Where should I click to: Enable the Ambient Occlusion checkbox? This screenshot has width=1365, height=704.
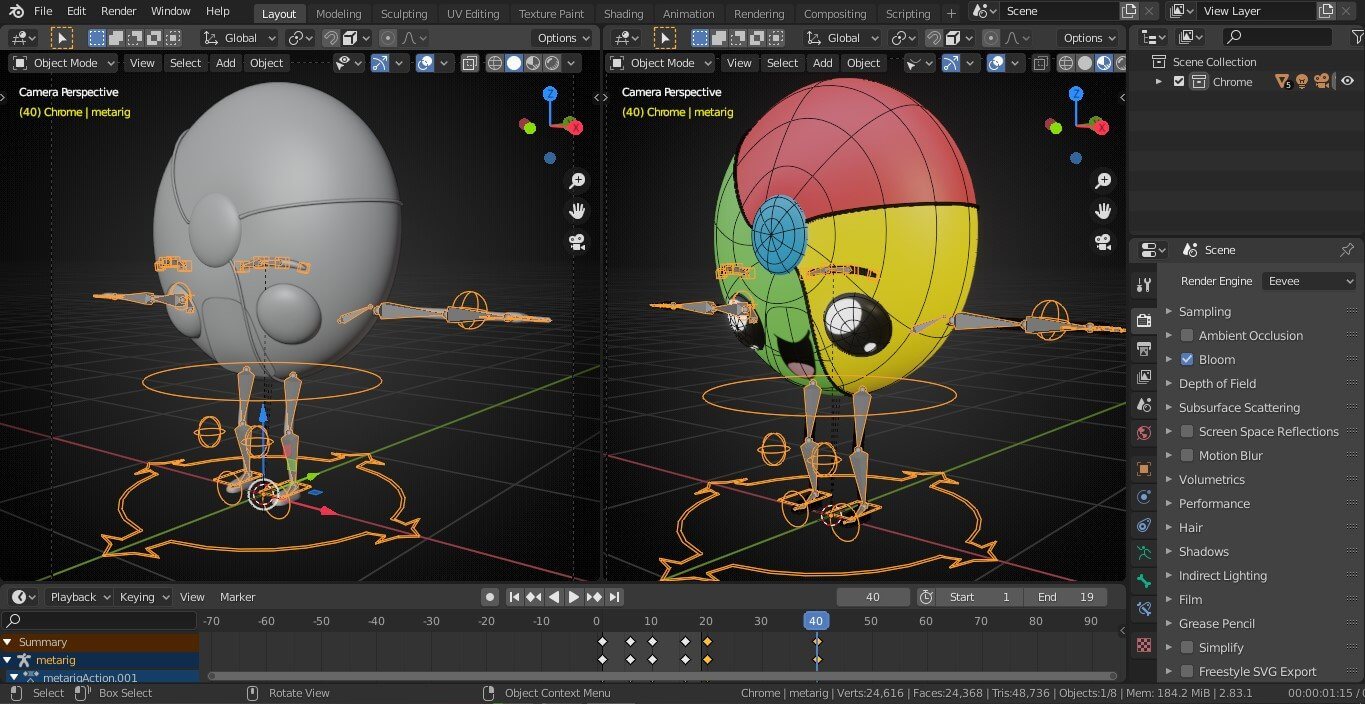tap(1187, 336)
